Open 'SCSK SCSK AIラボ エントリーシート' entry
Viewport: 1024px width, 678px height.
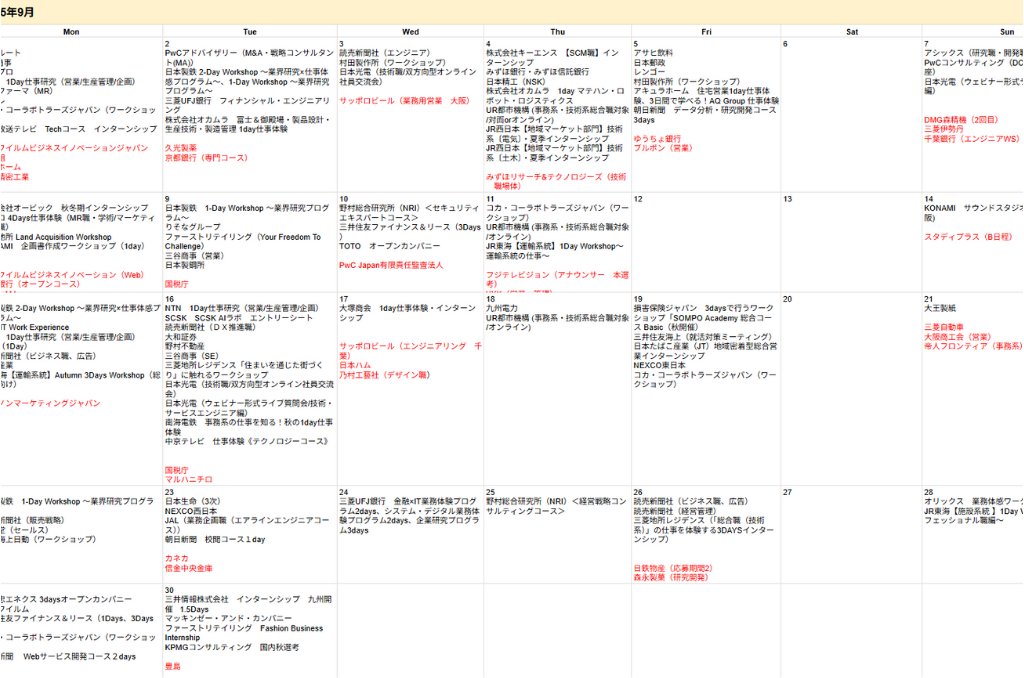tap(238, 318)
